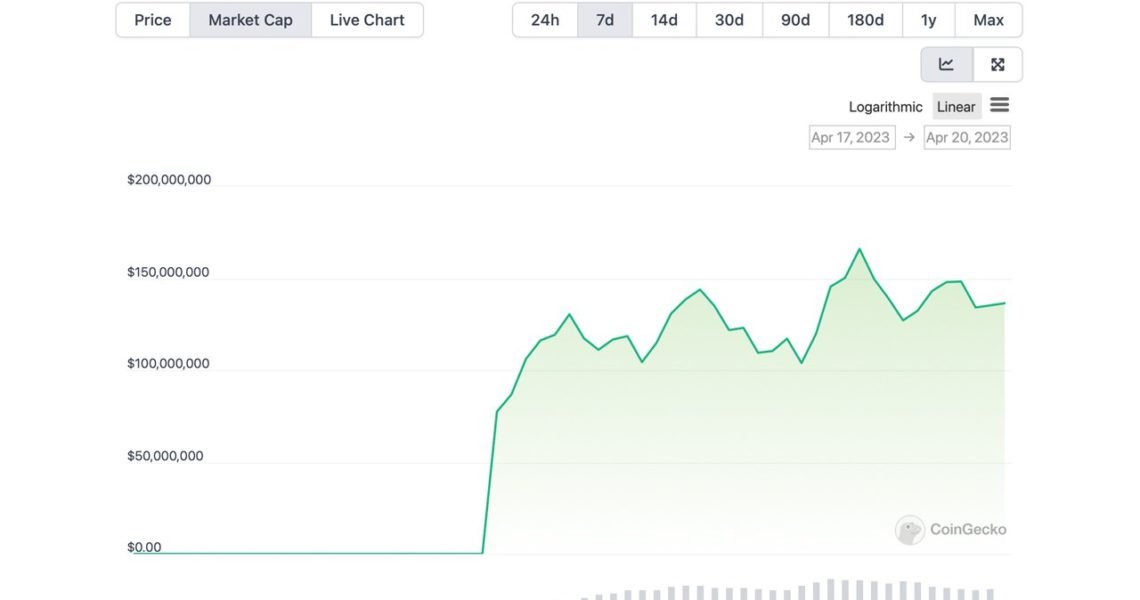Open the chart hamburger menu icon

[999, 105]
